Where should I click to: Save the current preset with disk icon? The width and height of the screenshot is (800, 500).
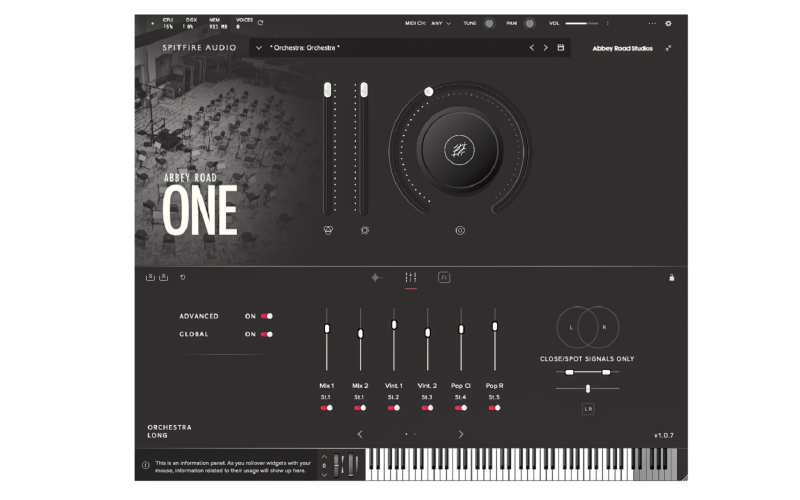coord(561,47)
